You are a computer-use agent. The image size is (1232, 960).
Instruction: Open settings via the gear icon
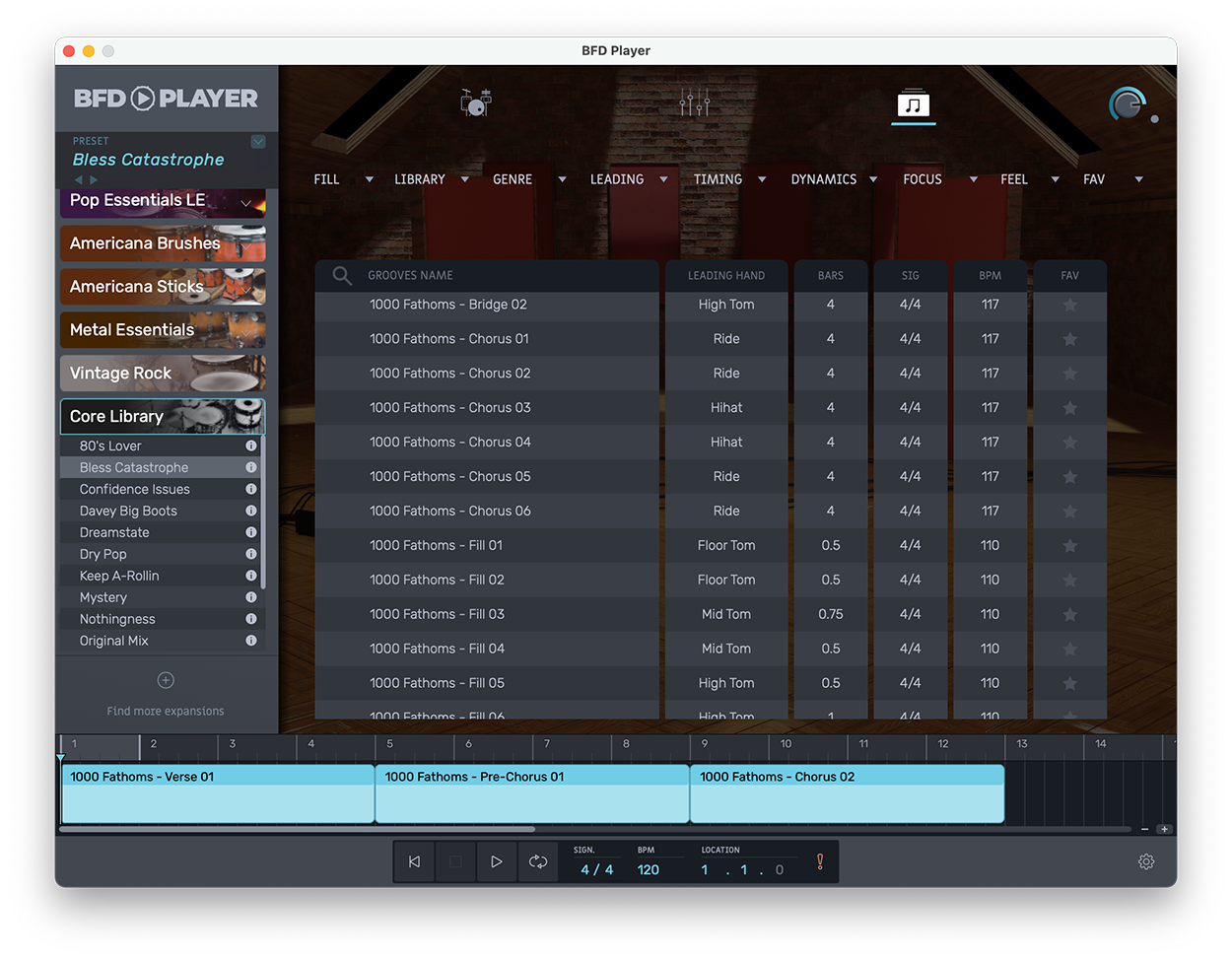coord(1146,860)
